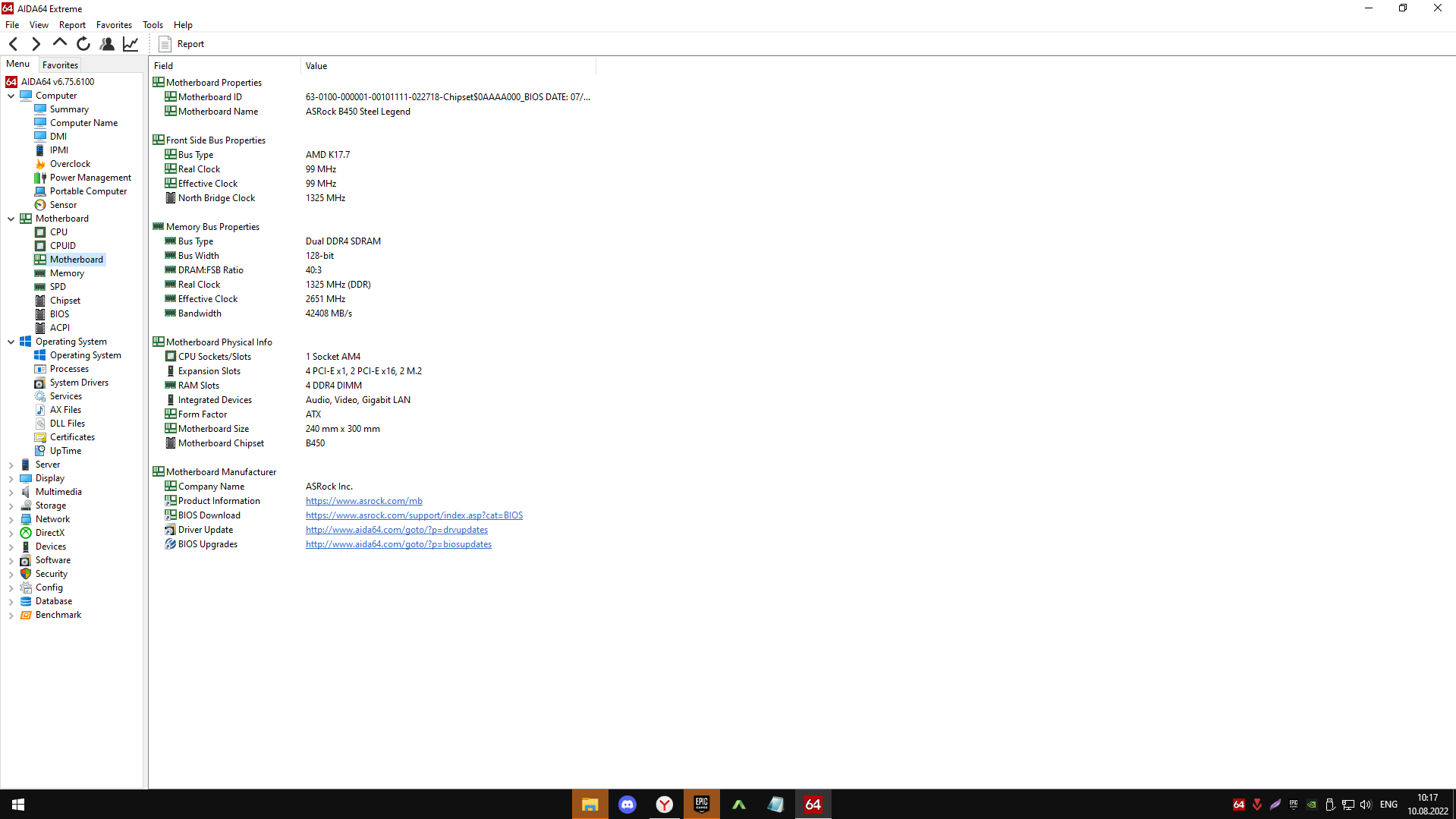Image resolution: width=1456 pixels, height=819 pixels.
Task: Click the AIDA64 taskbar icon
Action: [813, 805]
